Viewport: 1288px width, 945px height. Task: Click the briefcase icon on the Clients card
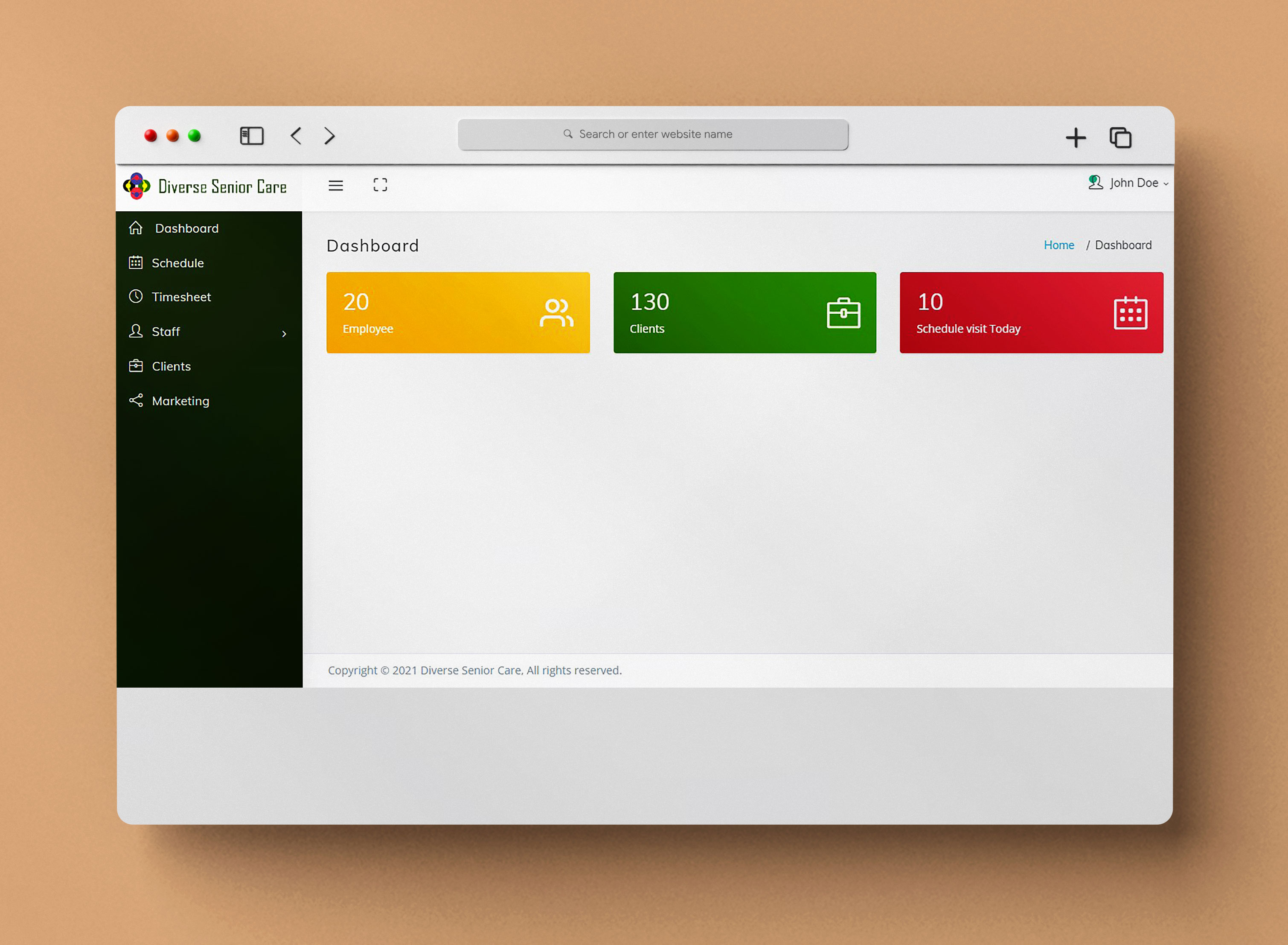[x=843, y=313]
